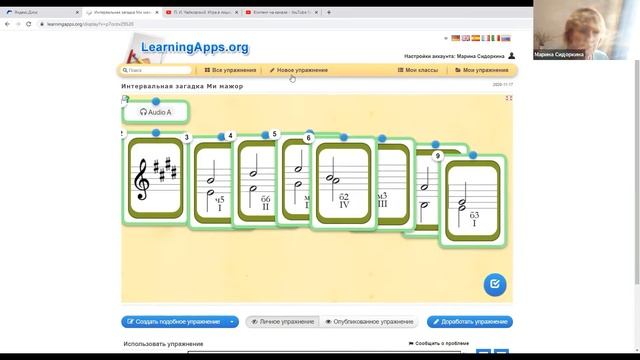Click the blue pin on the ч5 I card

click(222, 137)
